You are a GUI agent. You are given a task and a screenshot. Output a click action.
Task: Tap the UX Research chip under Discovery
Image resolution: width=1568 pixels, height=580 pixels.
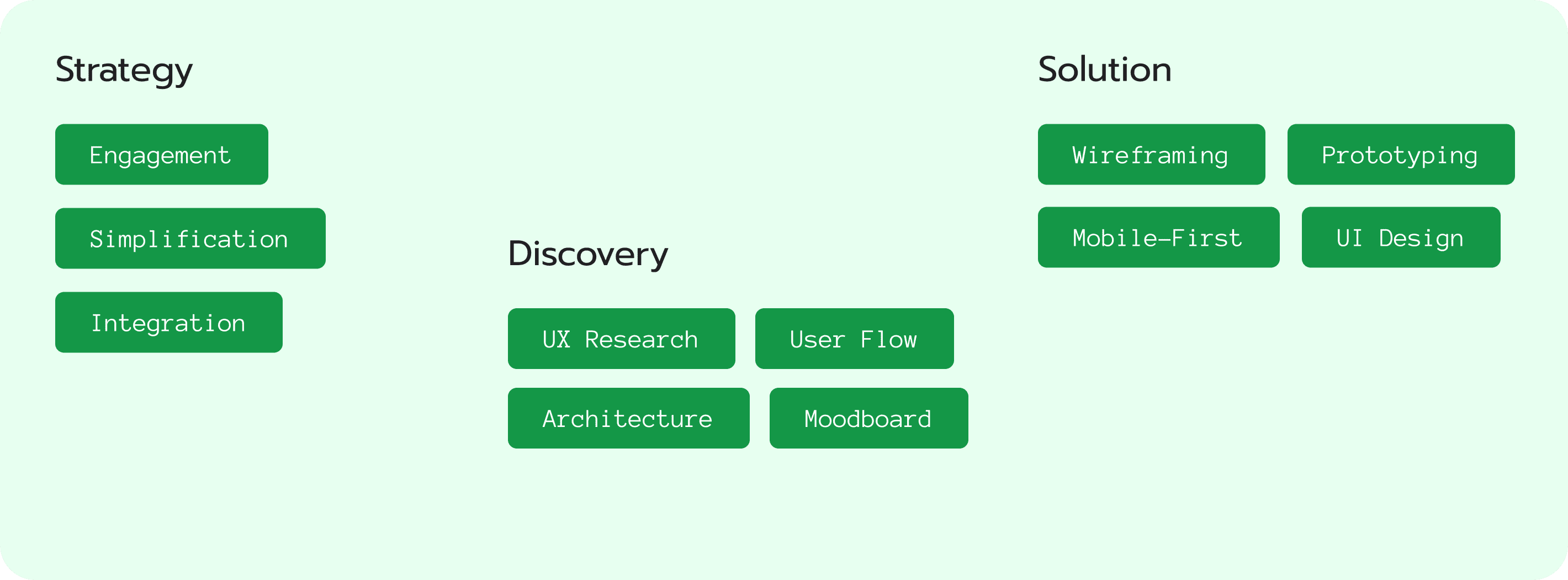coord(621,339)
